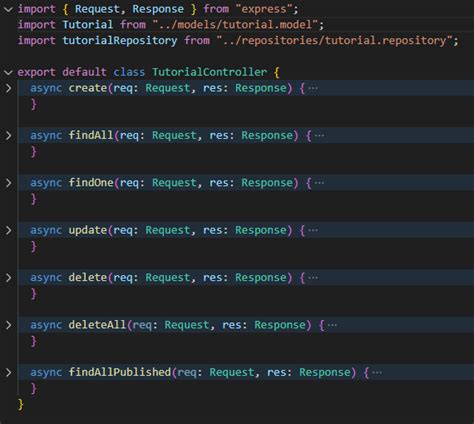Click the ellipsis after deleteAll's opening brace
The height and width of the screenshot is (424, 474).
click(332, 325)
